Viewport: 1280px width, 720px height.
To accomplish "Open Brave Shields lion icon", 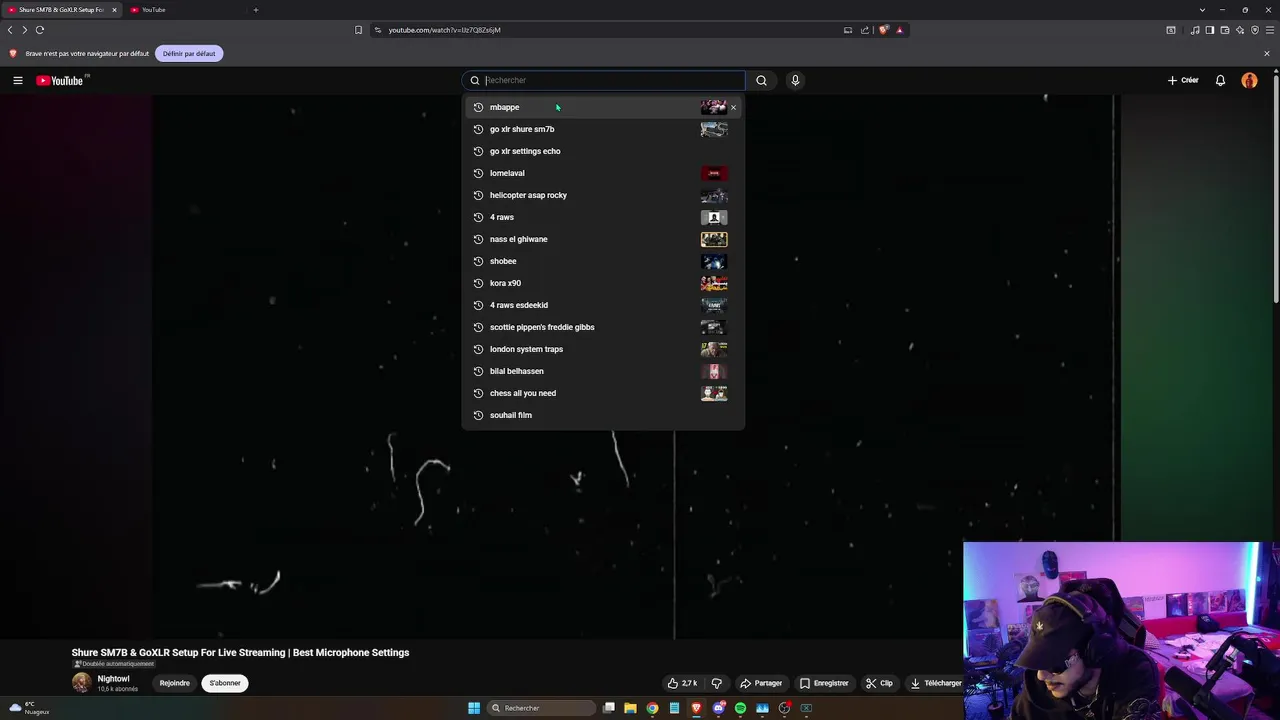I will 884,30.
